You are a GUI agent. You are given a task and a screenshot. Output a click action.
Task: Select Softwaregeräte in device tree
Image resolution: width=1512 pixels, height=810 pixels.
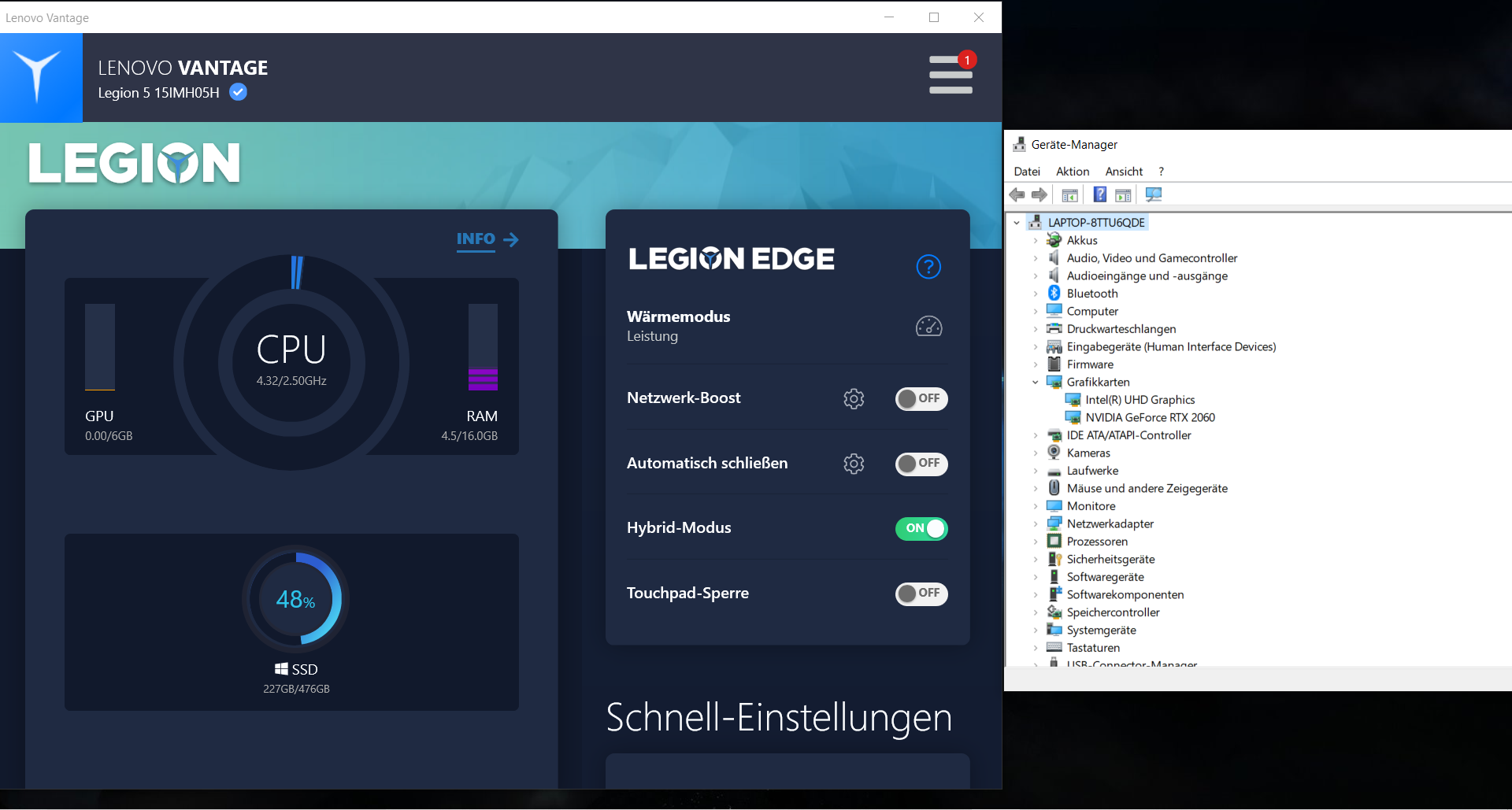pyautogui.click(x=1105, y=577)
